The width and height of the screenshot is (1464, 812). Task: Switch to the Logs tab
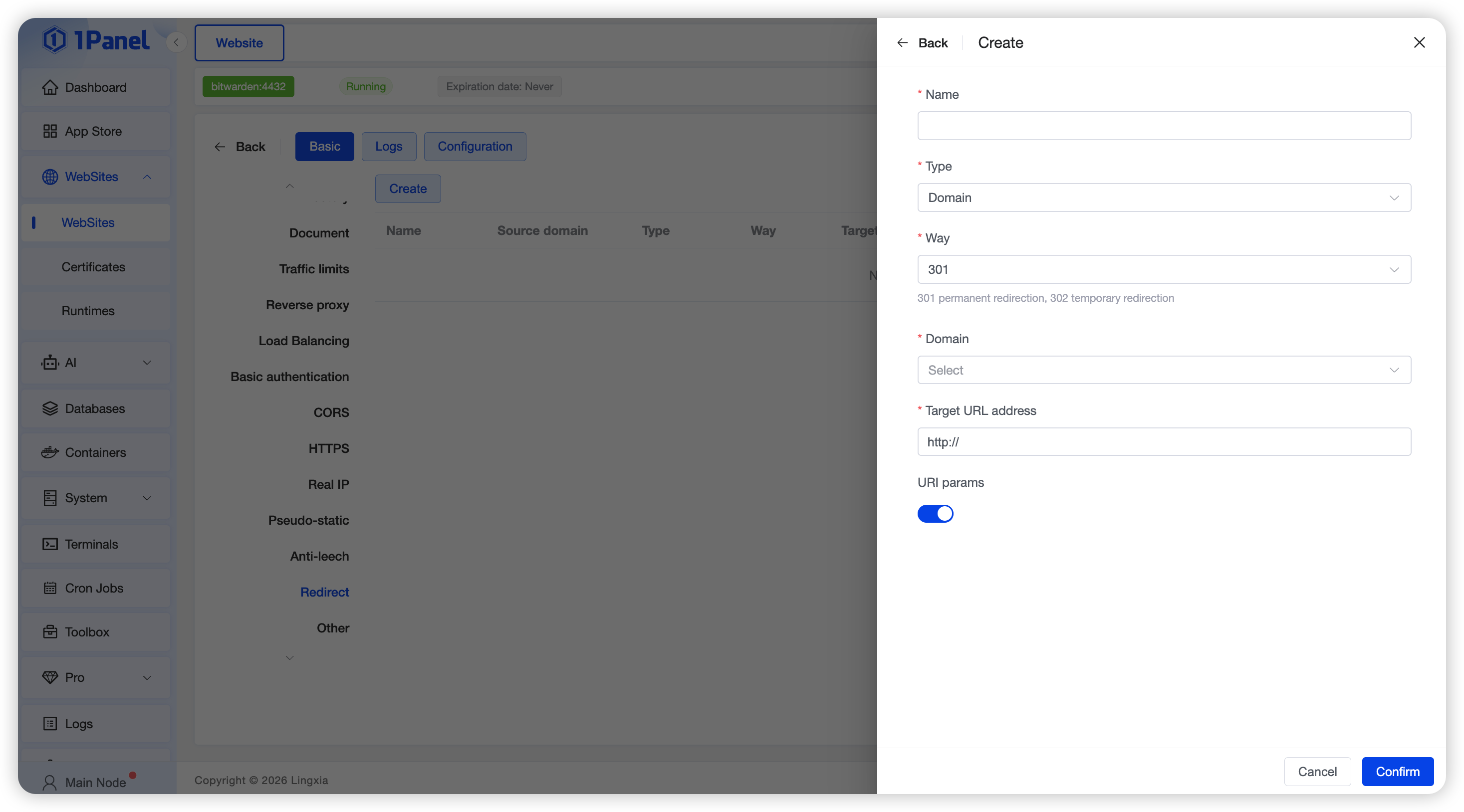click(389, 147)
